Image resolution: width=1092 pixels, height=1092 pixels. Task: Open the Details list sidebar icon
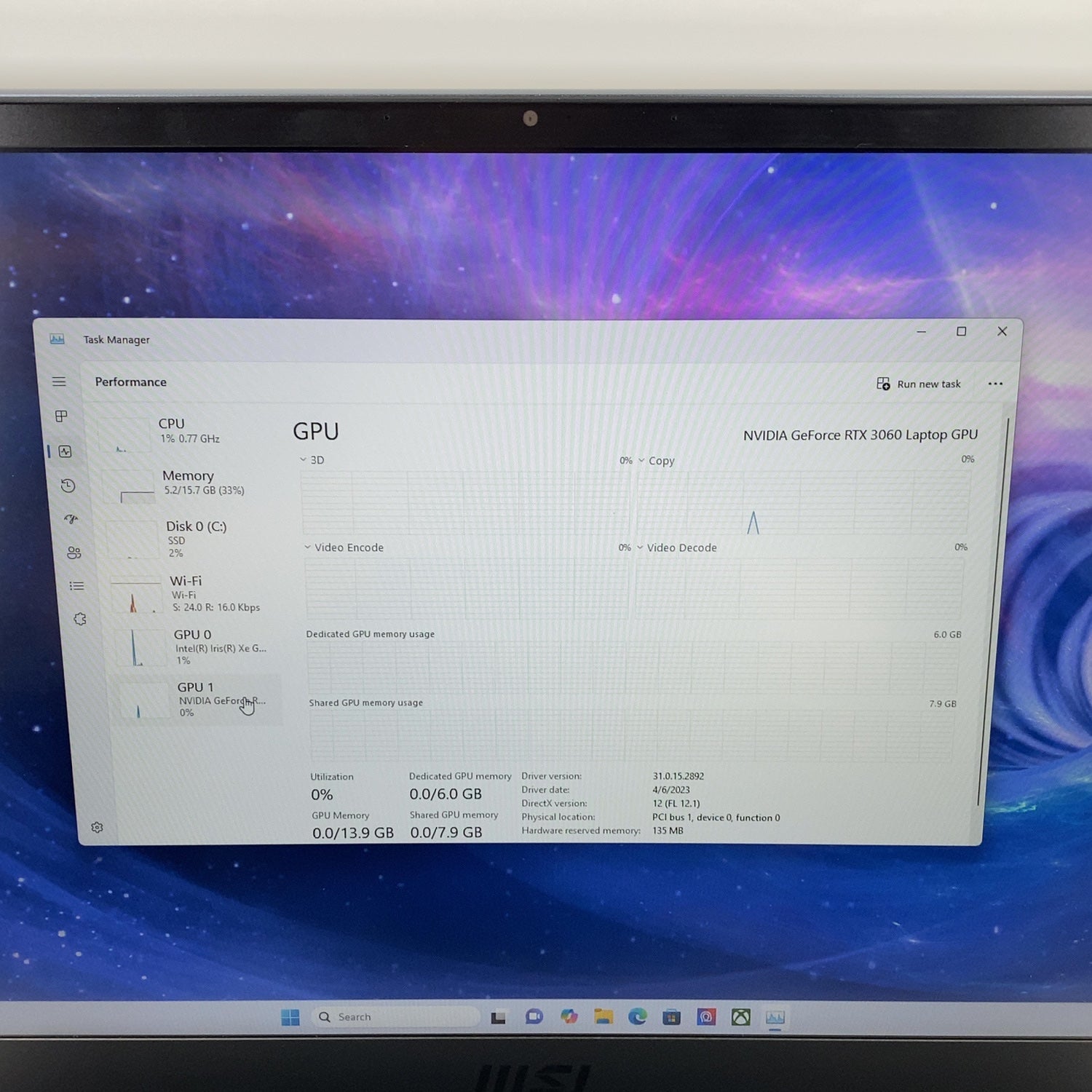pyautogui.click(x=77, y=586)
